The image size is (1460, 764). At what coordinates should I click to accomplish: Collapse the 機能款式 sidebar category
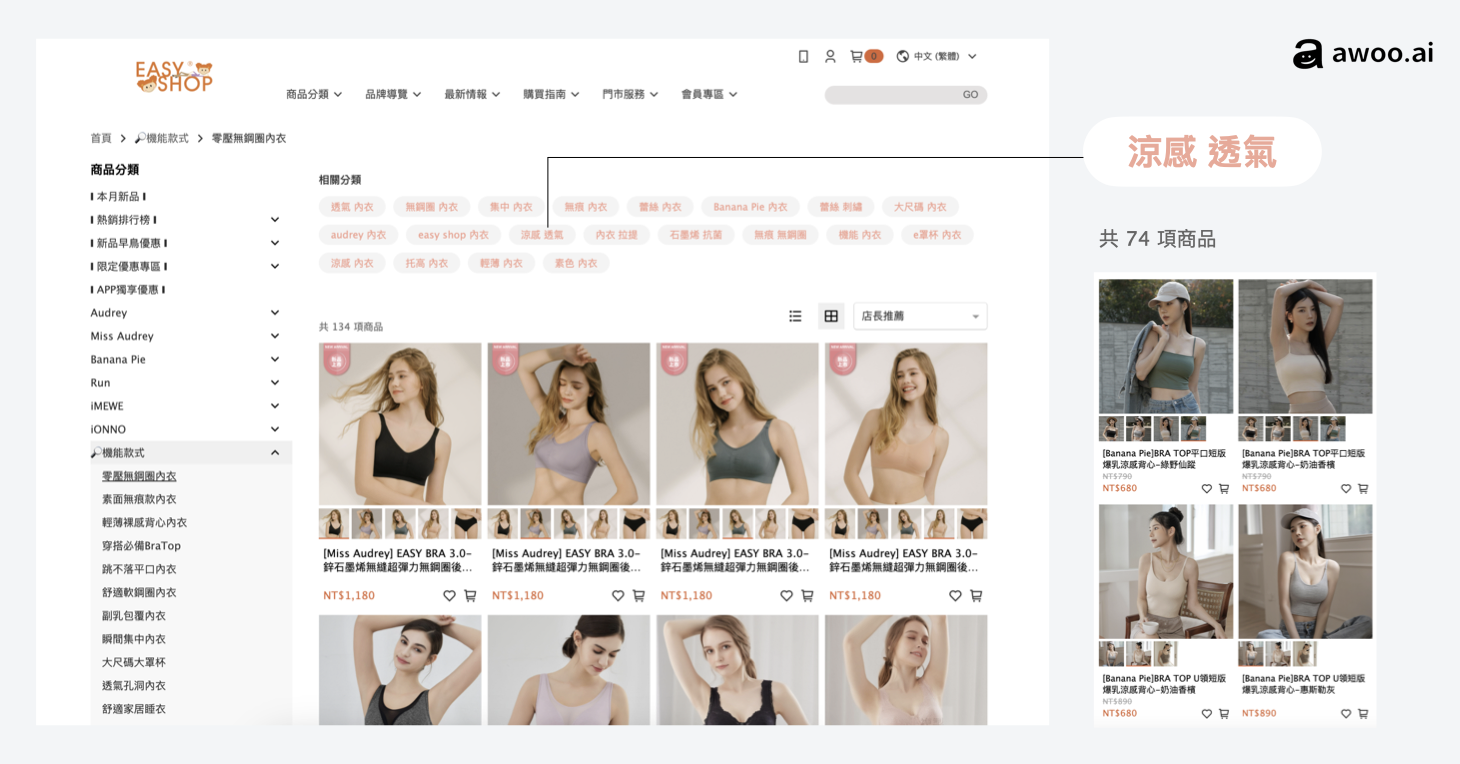coord(275,453)
